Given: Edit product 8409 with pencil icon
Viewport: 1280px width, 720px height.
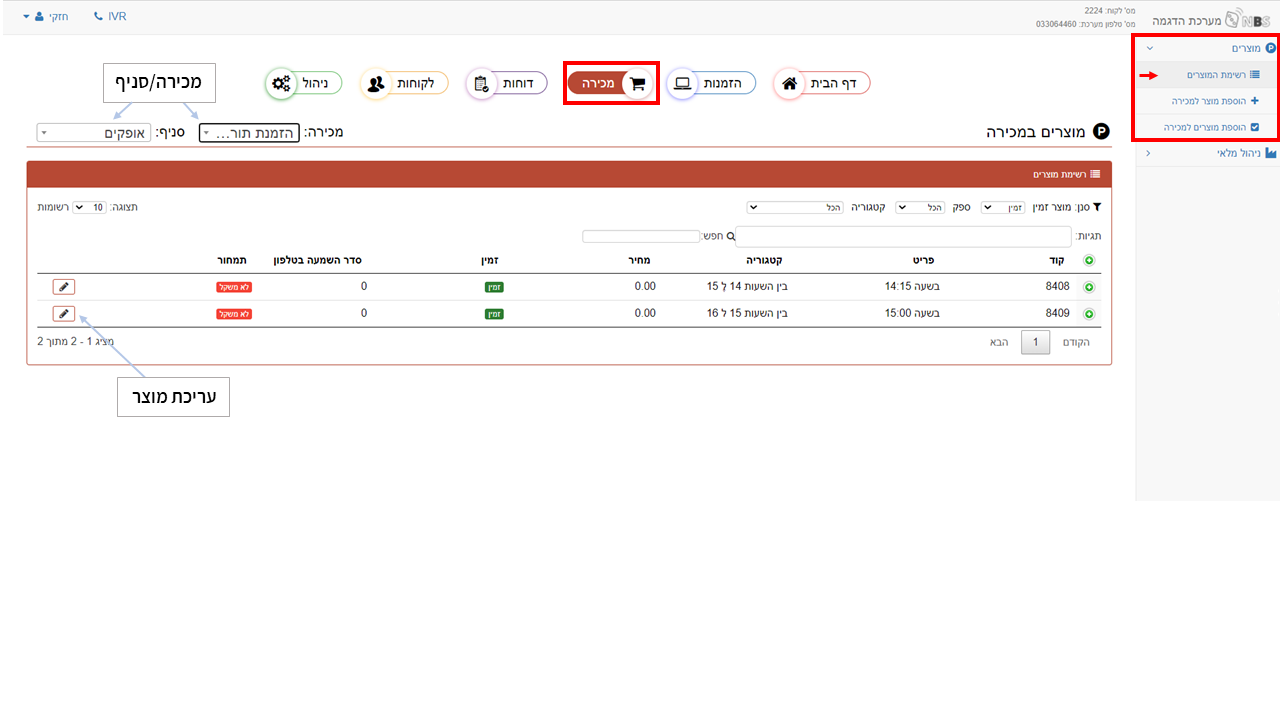Looking at the screenshot, I should click(64, 314).
